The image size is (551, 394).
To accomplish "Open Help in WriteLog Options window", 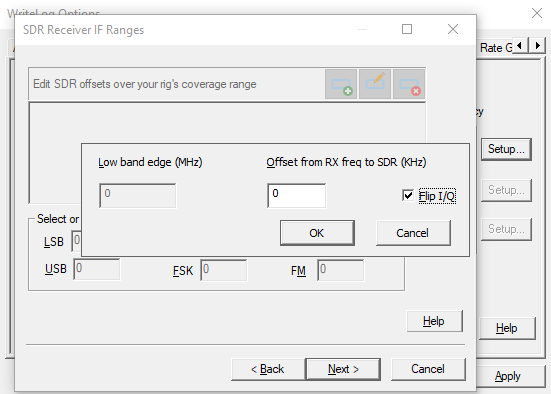I will [x=507, y=328].
